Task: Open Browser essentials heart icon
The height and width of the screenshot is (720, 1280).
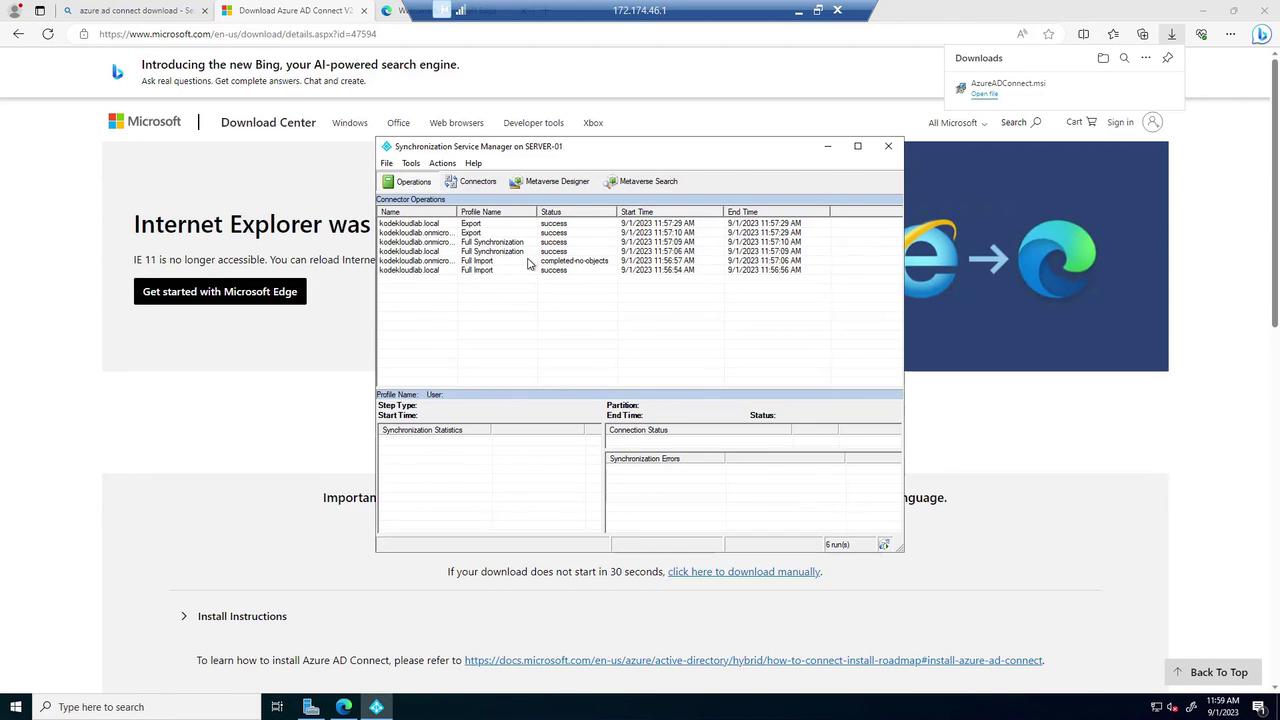Action: [x=1201, y=34]
